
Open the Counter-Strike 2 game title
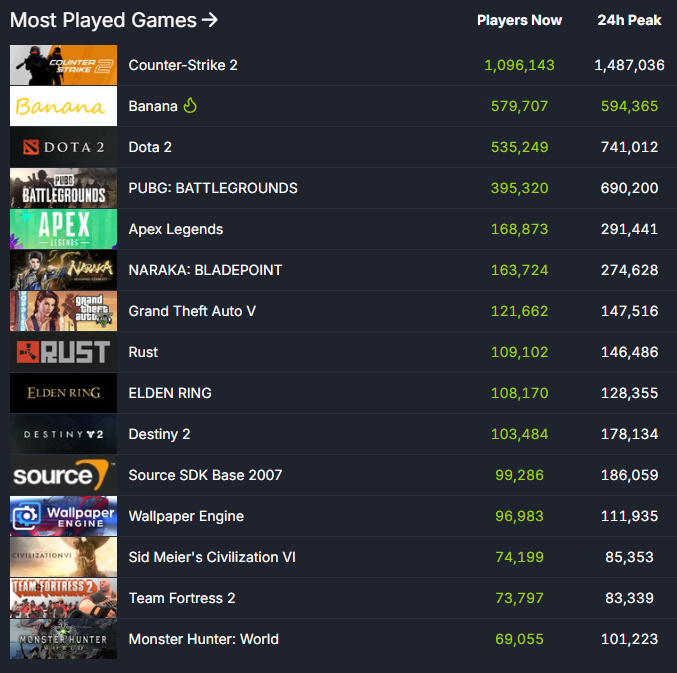point(183,65)
